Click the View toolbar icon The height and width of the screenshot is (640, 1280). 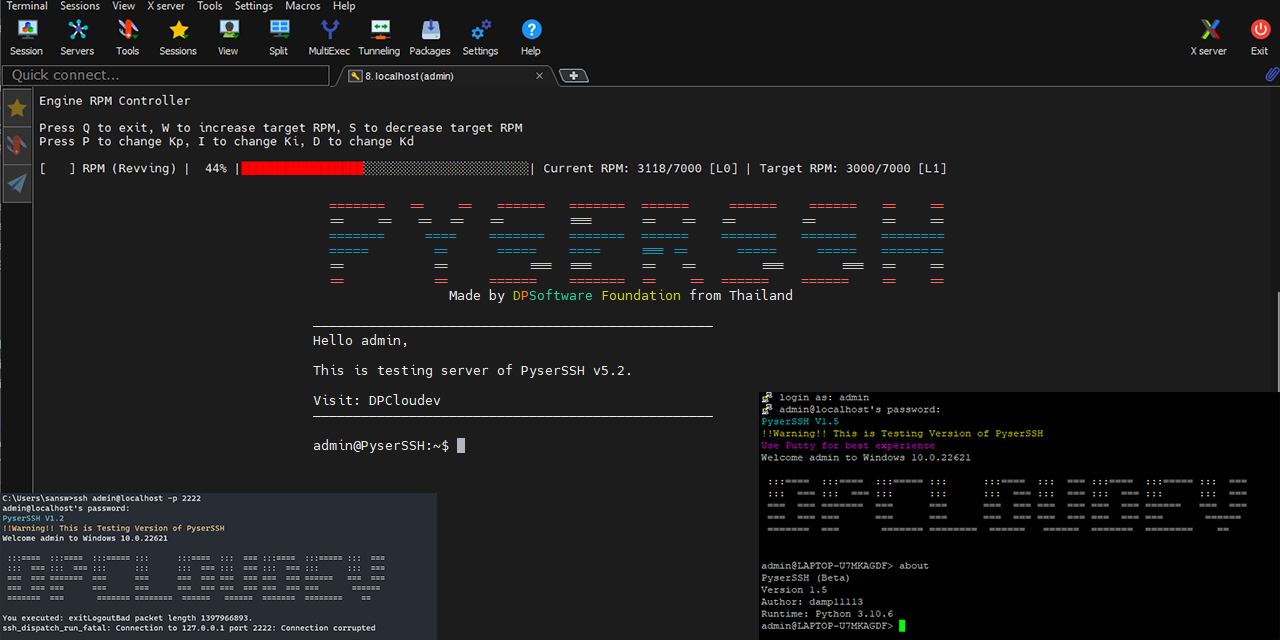(228, 37)
